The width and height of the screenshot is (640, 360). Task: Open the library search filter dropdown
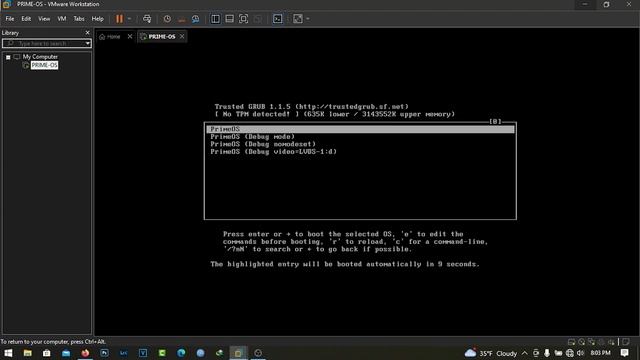(x=87, y=43)
